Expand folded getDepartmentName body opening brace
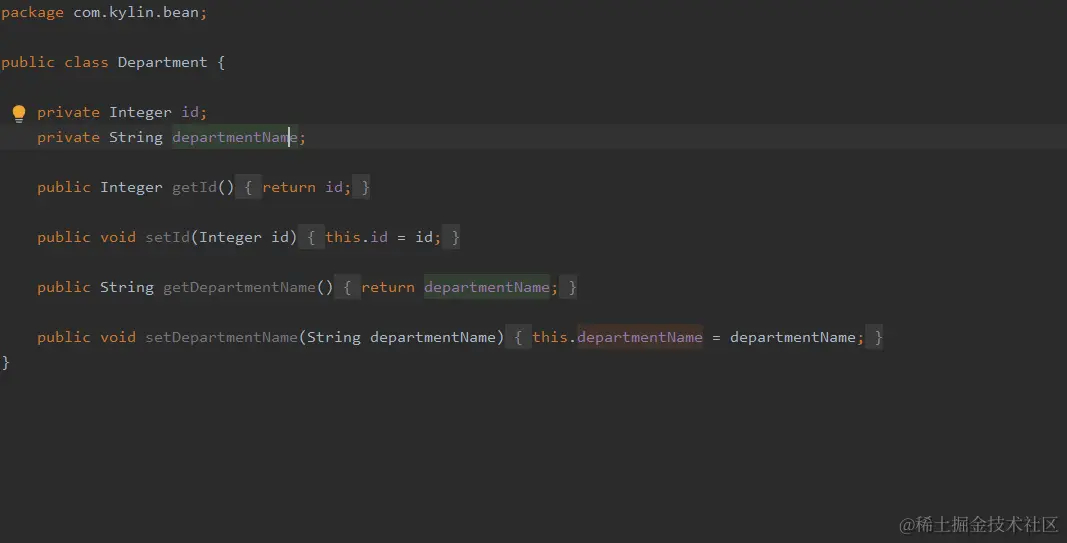This screenshot has height=543, width=1067. [x=347, y=287]
